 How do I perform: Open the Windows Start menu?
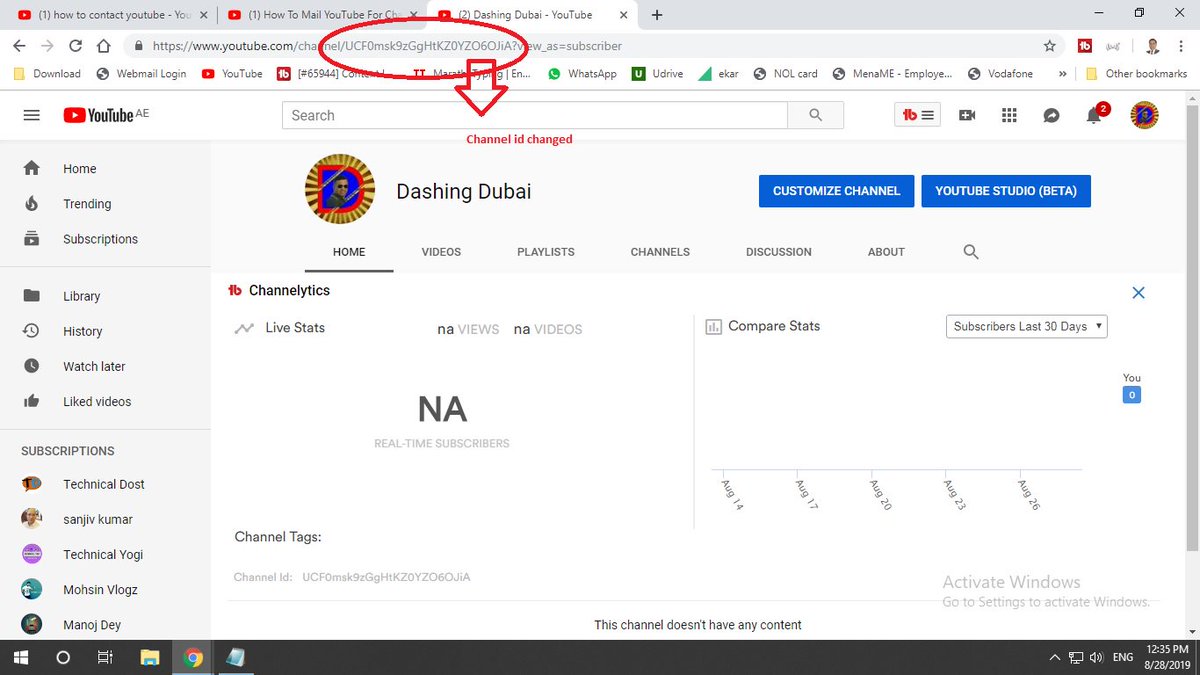(20, 657)
